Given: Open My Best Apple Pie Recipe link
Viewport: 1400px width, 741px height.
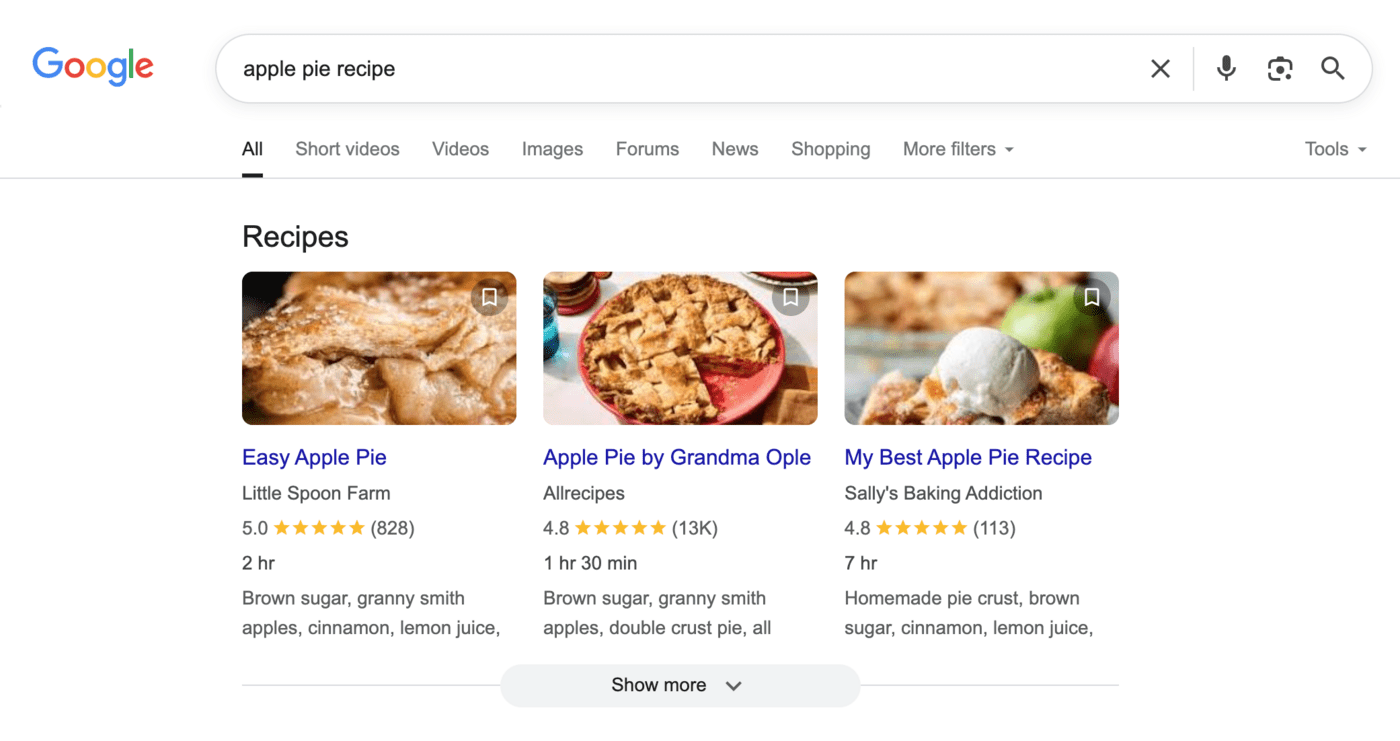Looking at the screenshot, I should click(x=967, y=457).
